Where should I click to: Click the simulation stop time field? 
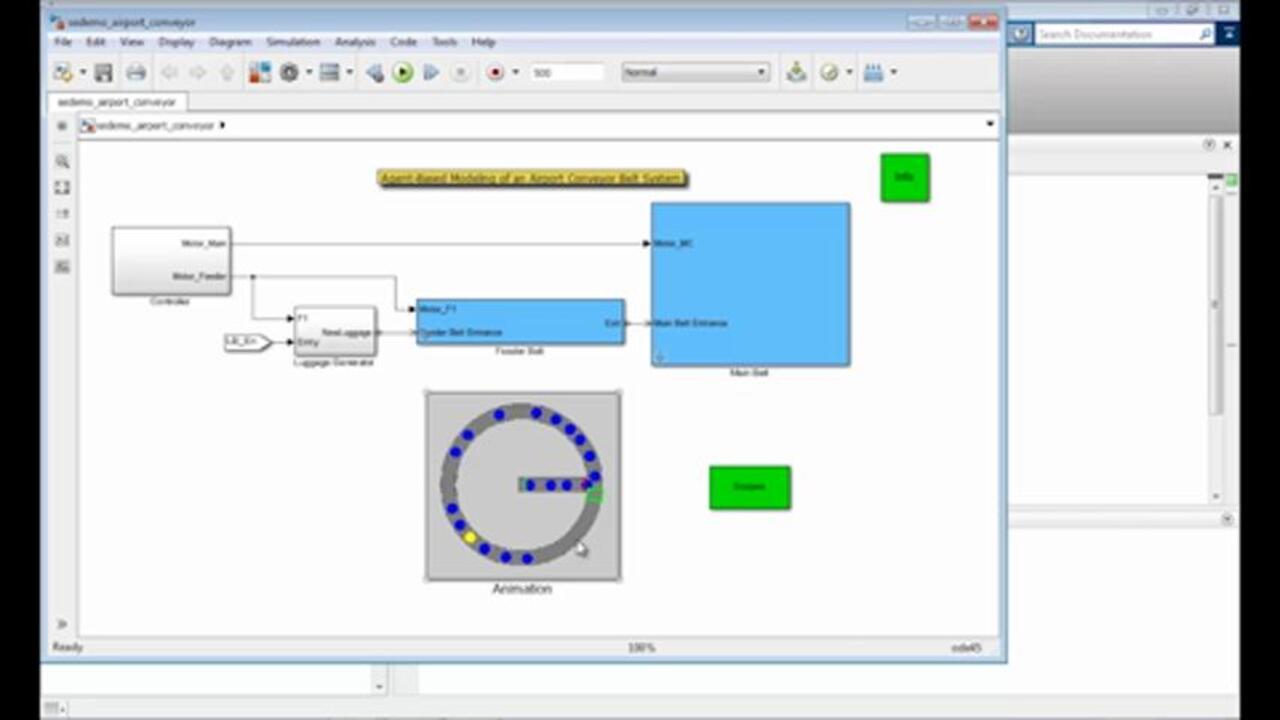[x=566, y=73]
